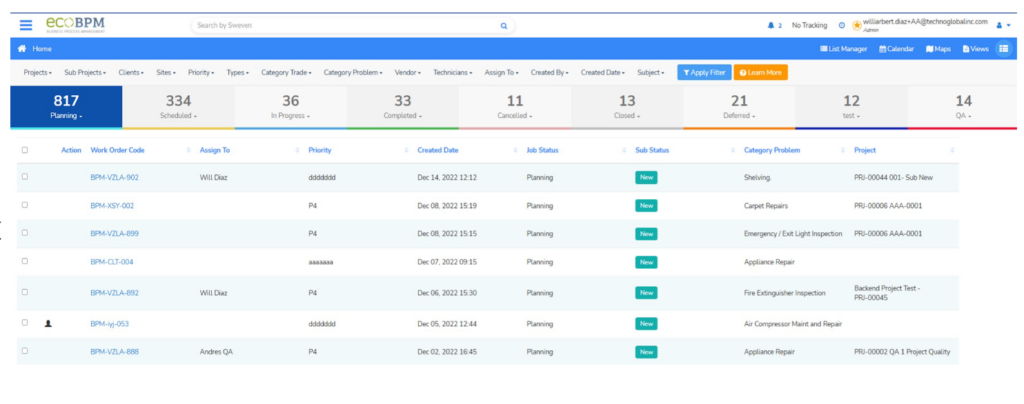The image size is (1024, 404).
Task: Click the ecoBPM logo
Action: [x=75, y=25]
